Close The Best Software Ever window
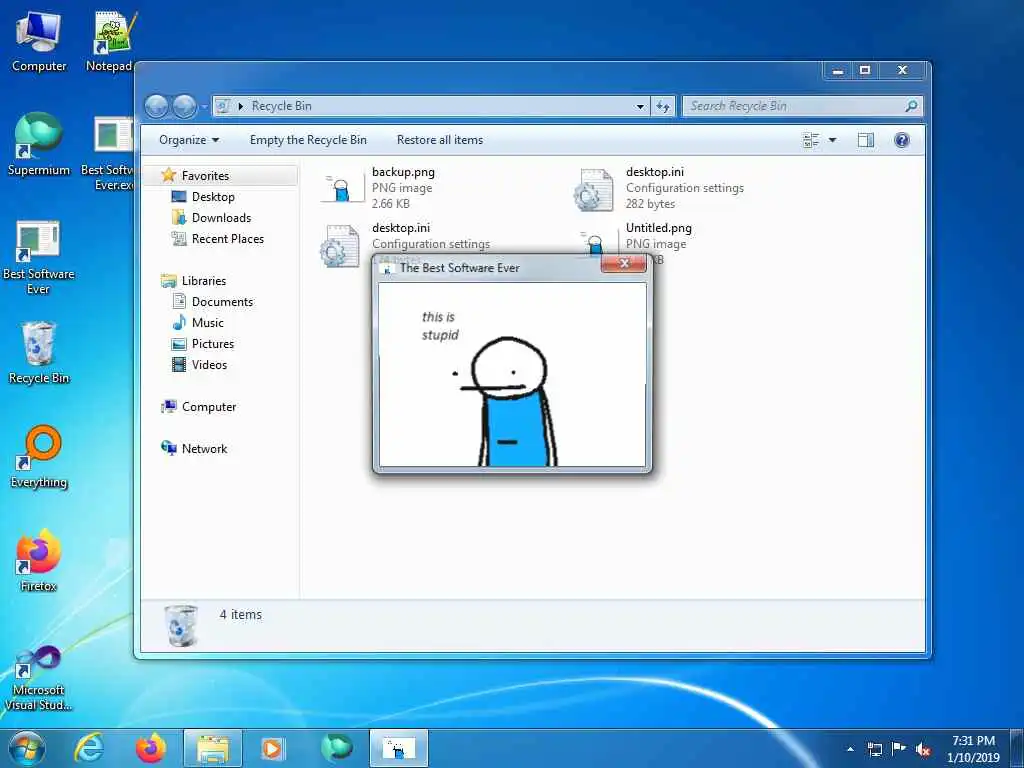 [623, 263]
